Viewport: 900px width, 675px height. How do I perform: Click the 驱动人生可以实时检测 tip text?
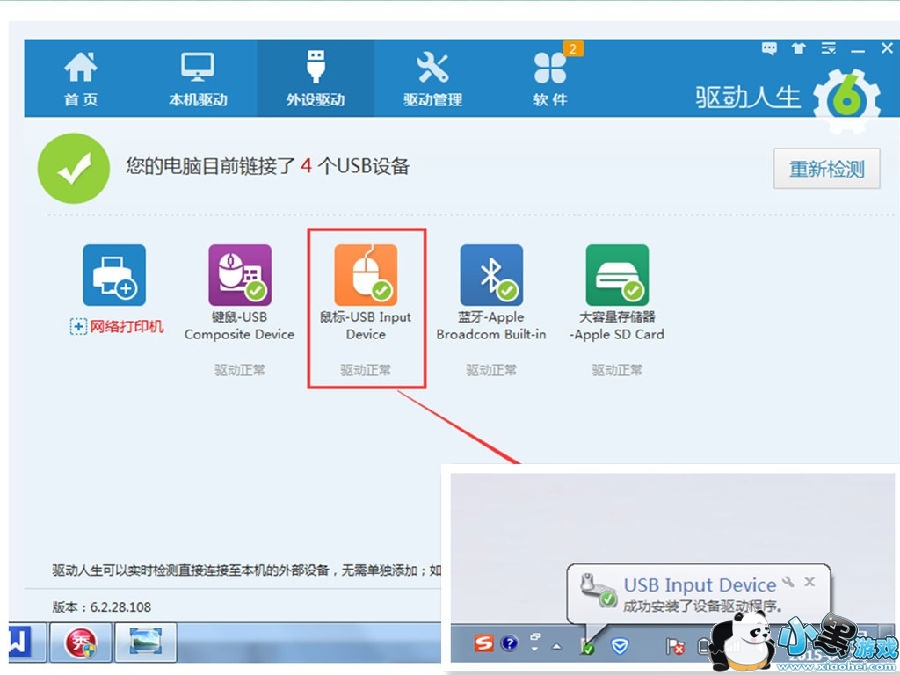click(247, 570)
